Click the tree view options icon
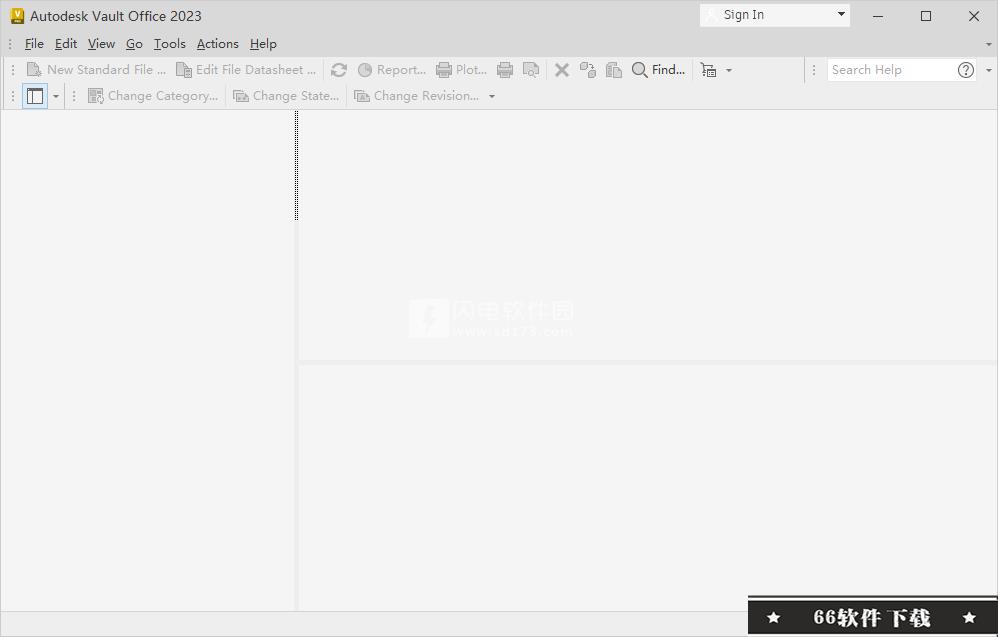The image size is (998, 637). (x=708, y=70)
